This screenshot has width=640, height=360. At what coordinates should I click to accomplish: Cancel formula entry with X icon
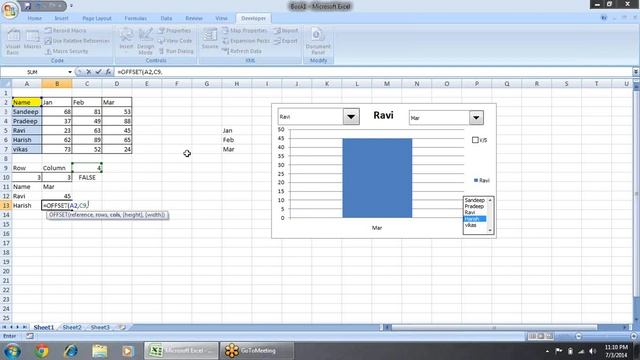[88, 72]
